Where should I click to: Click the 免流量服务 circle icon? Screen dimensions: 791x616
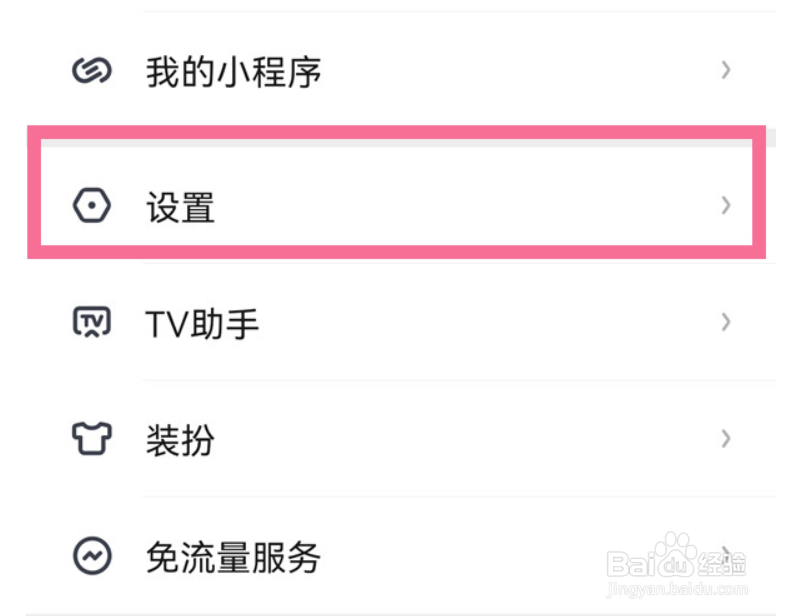pyautogui.click(x=92, y=556)
